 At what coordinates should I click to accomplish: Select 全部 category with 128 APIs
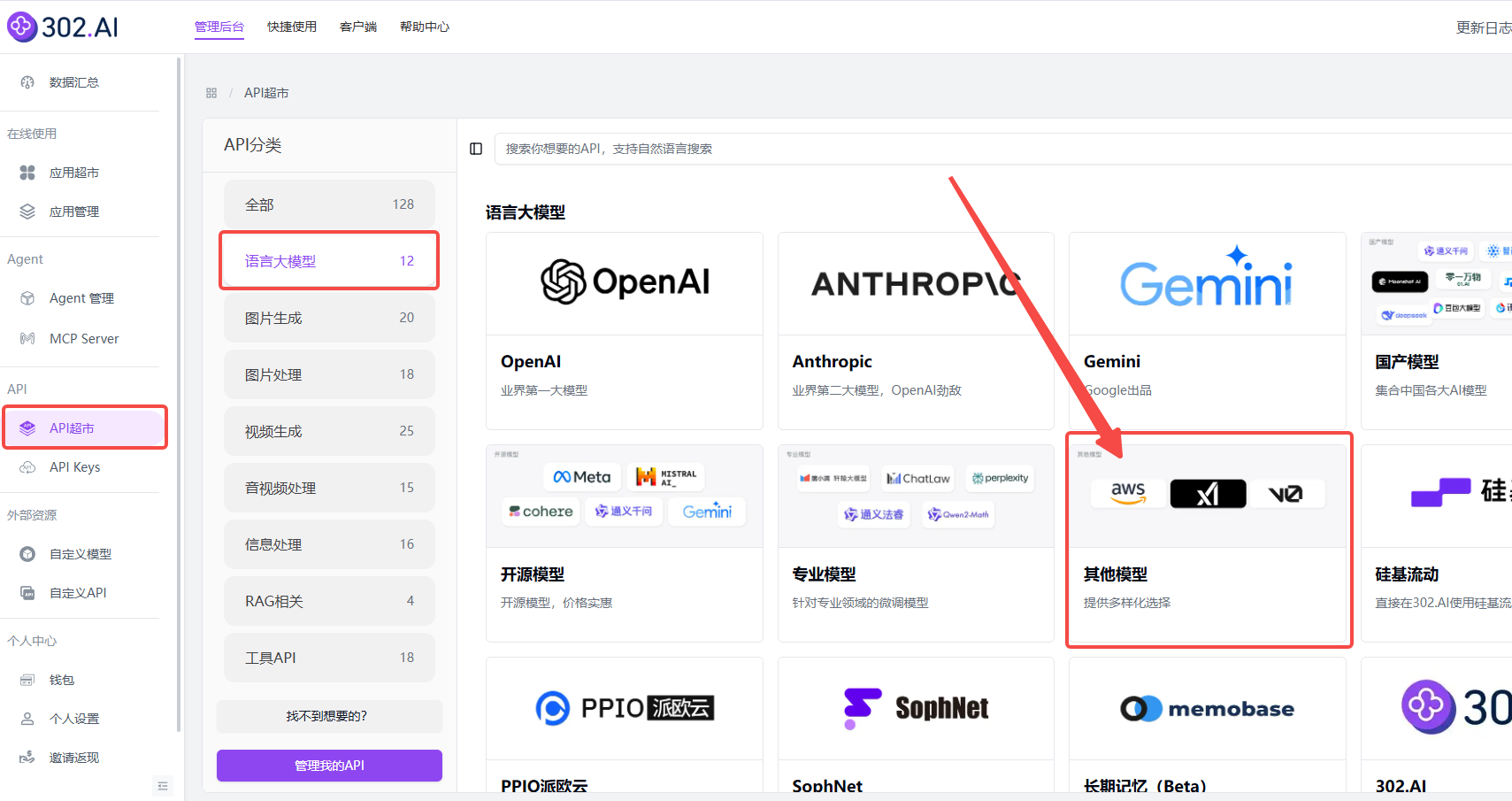tap(329, 204)
